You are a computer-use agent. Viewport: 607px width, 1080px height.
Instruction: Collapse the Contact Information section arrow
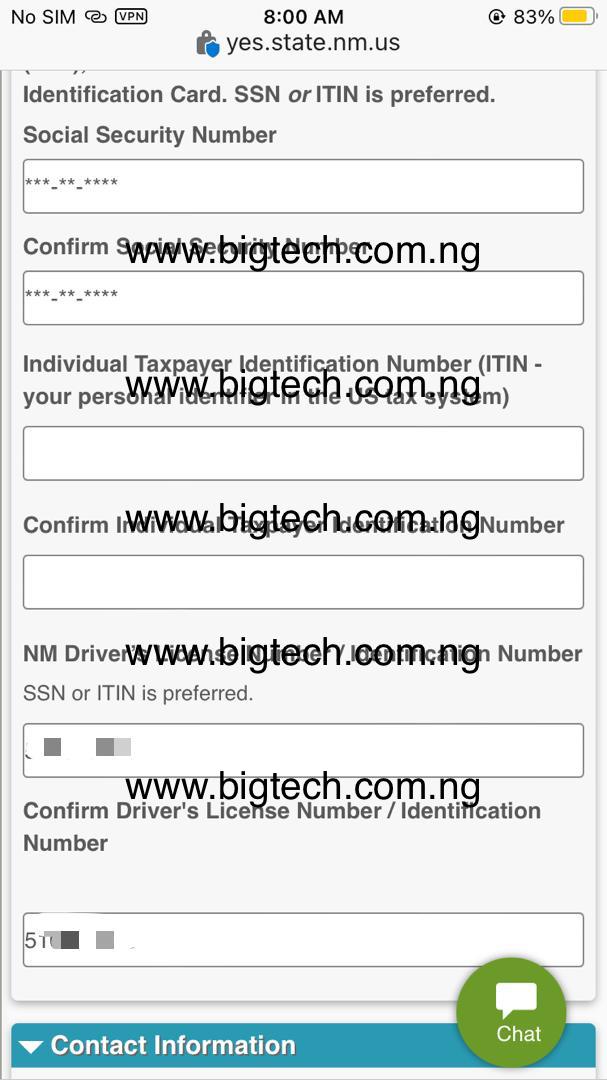tap(30, 1046)
